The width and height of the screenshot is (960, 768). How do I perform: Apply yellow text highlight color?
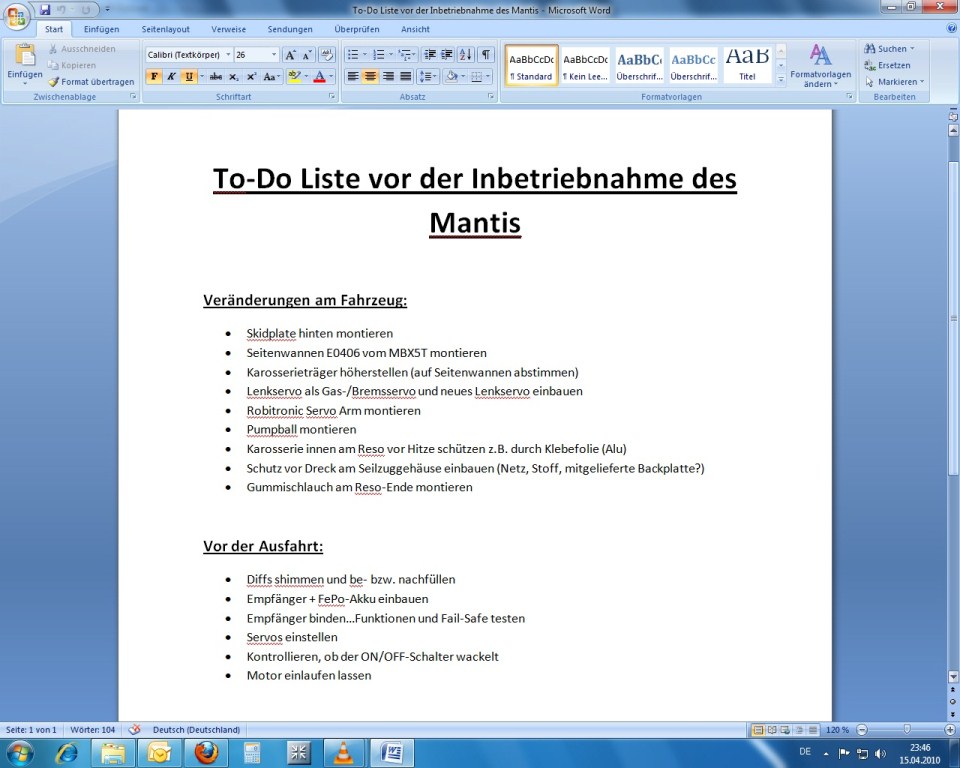[x=294, y=77]
